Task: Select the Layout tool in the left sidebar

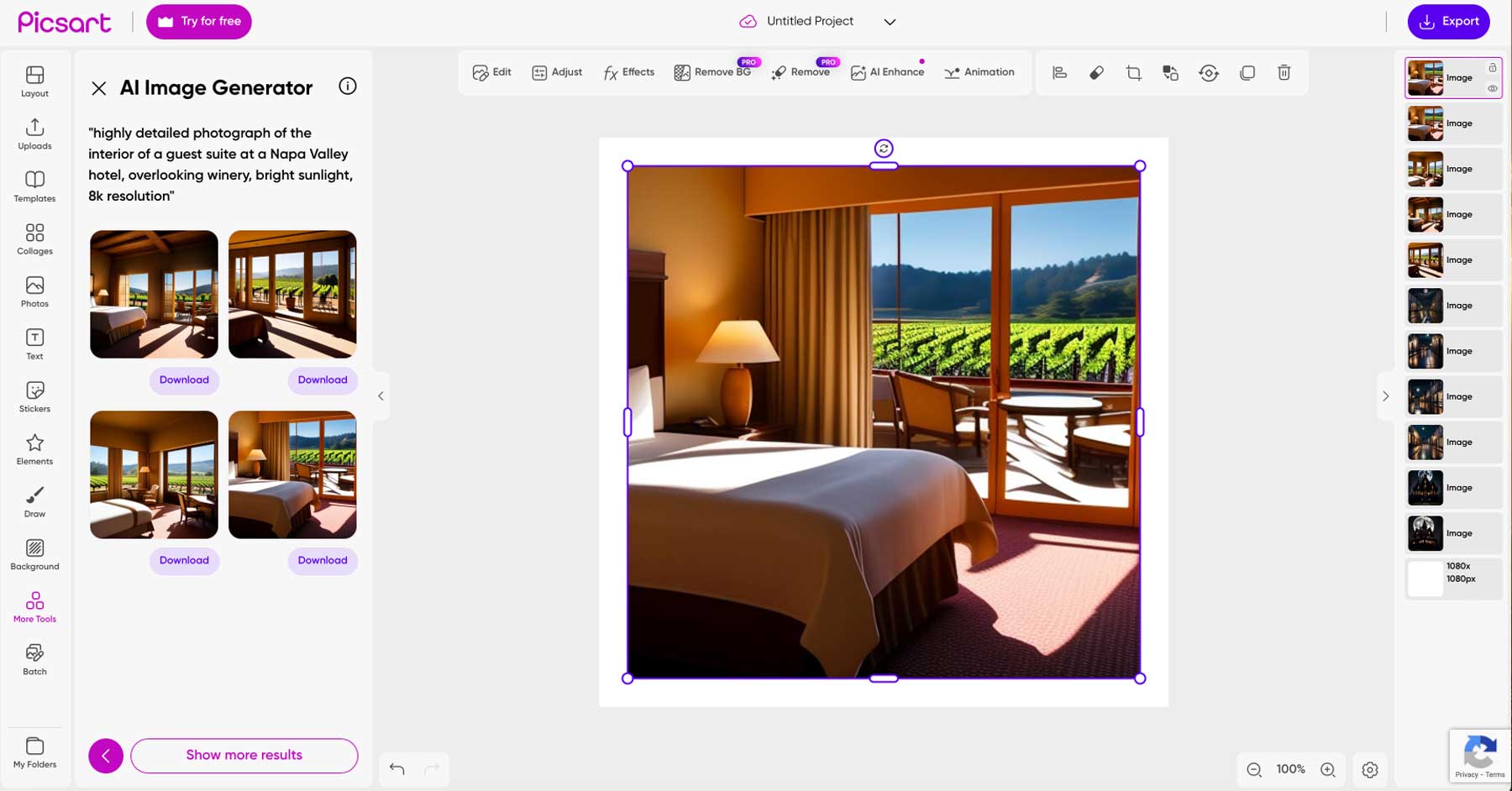Action: (x=34, y=81)
